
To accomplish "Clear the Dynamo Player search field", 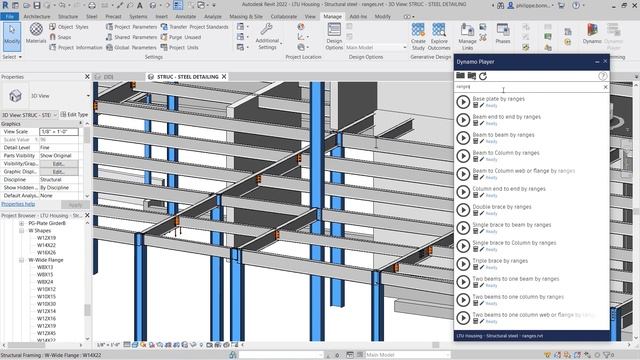I will pos(605,87).
